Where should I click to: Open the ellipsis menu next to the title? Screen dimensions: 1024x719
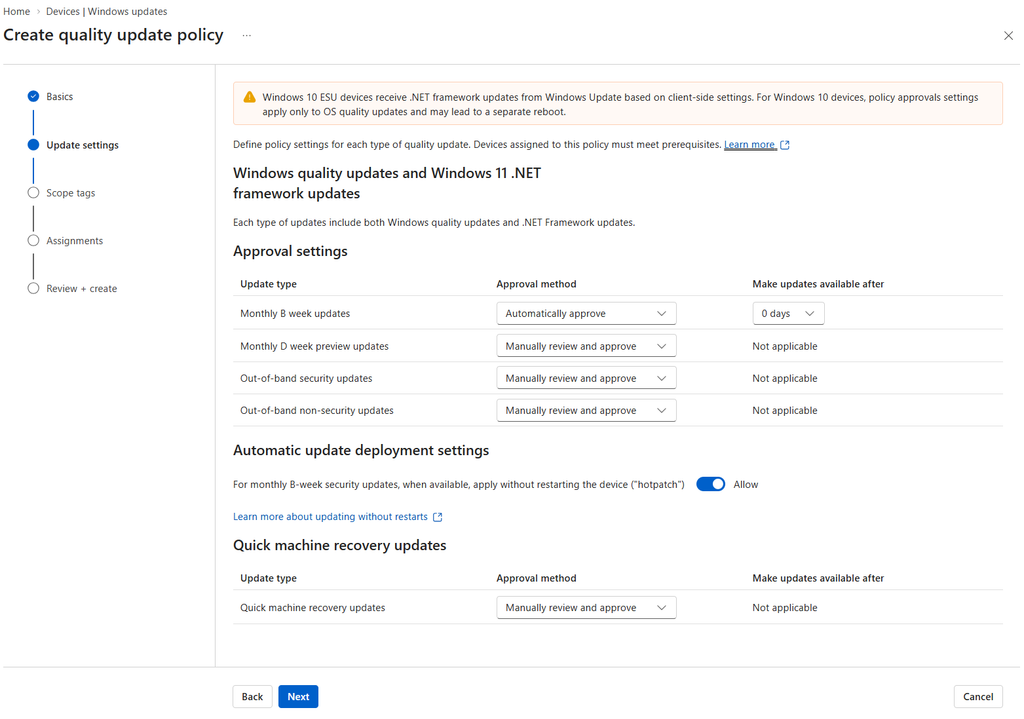click(246, 36)
